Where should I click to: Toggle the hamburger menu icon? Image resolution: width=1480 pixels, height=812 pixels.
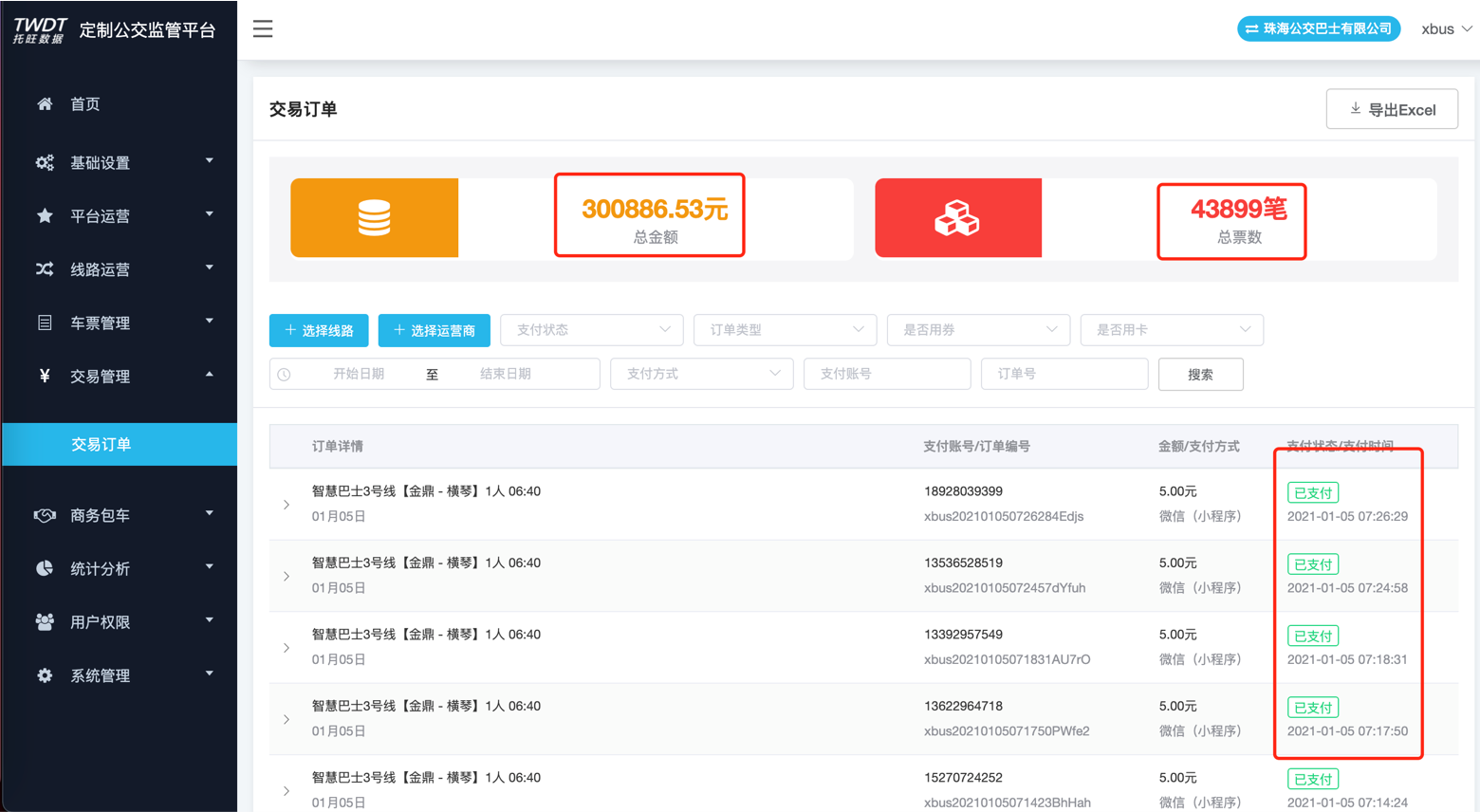click(x=263, y=29)
